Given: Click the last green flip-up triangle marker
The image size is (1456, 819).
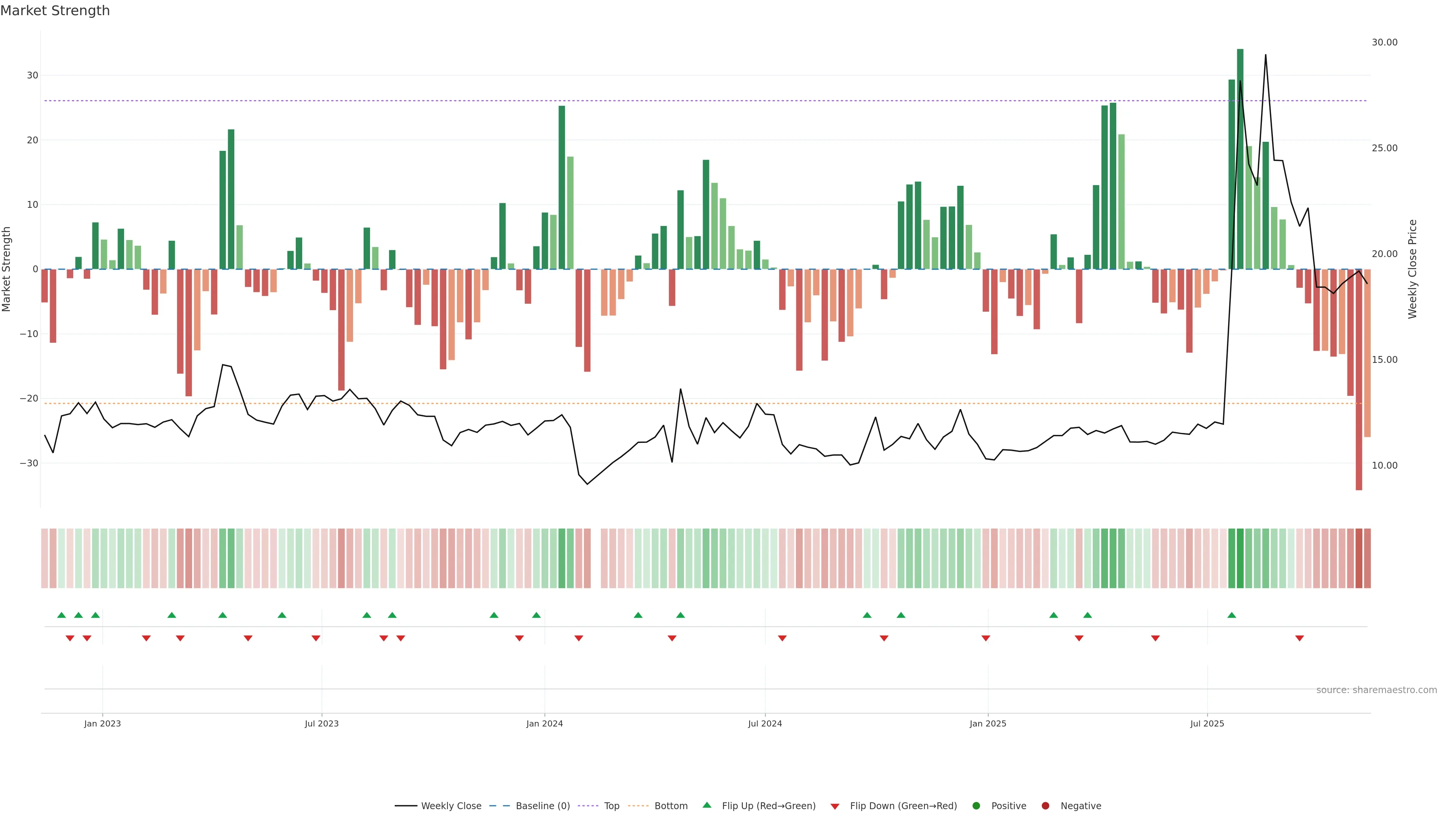Looking at the screenshot, I should [x=1232, y=615].
